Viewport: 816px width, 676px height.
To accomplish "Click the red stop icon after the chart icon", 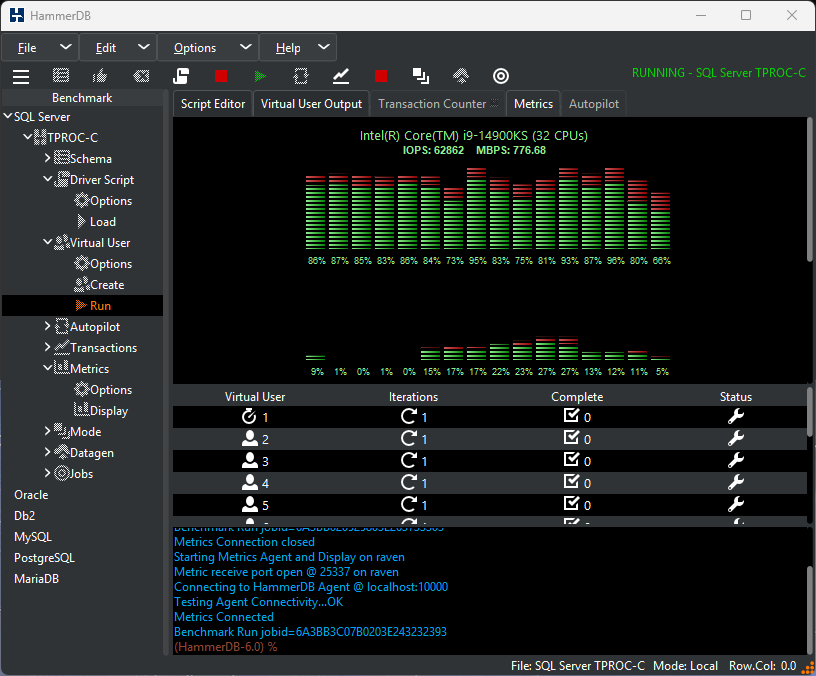I will click(381, 76).
